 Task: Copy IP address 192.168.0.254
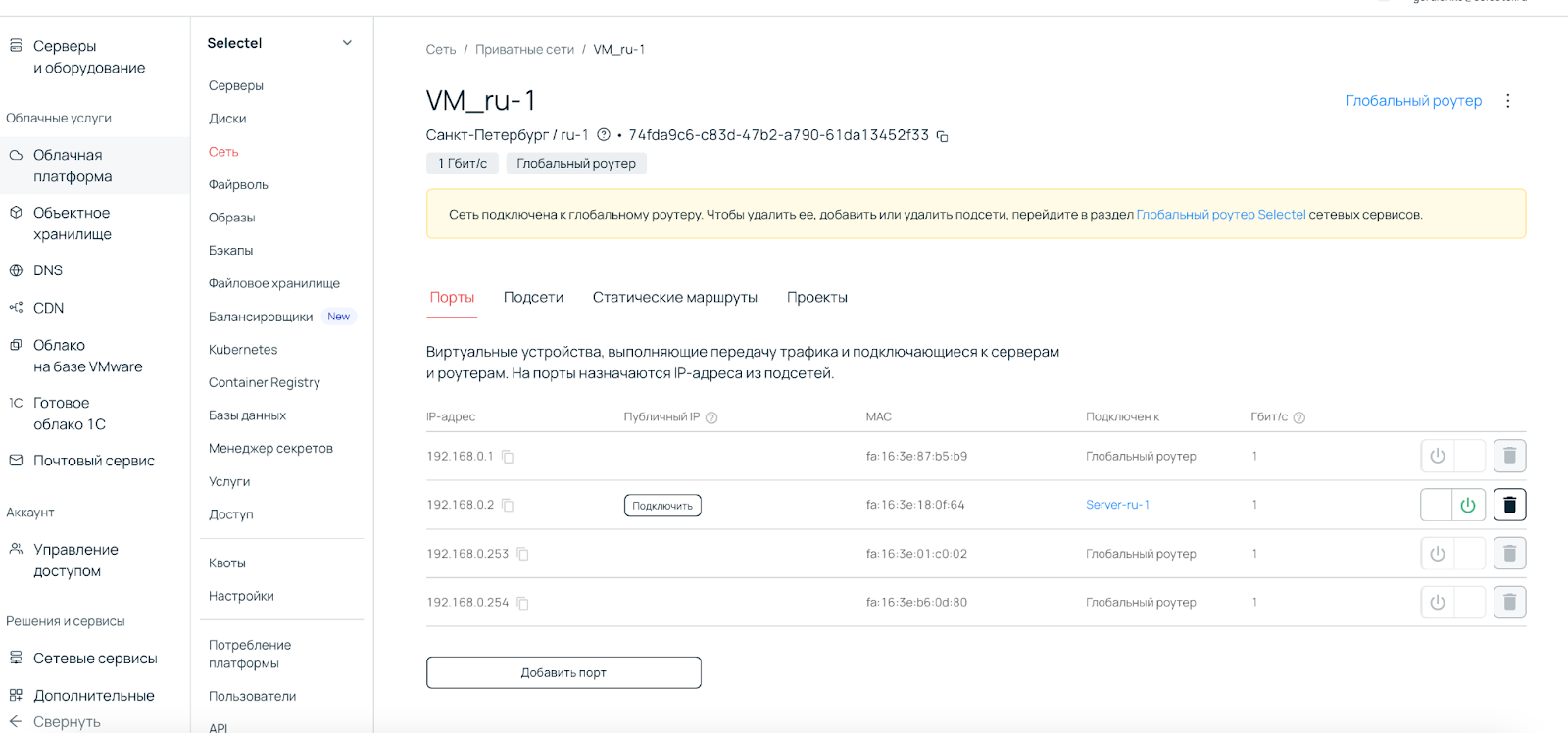[522, 604]
